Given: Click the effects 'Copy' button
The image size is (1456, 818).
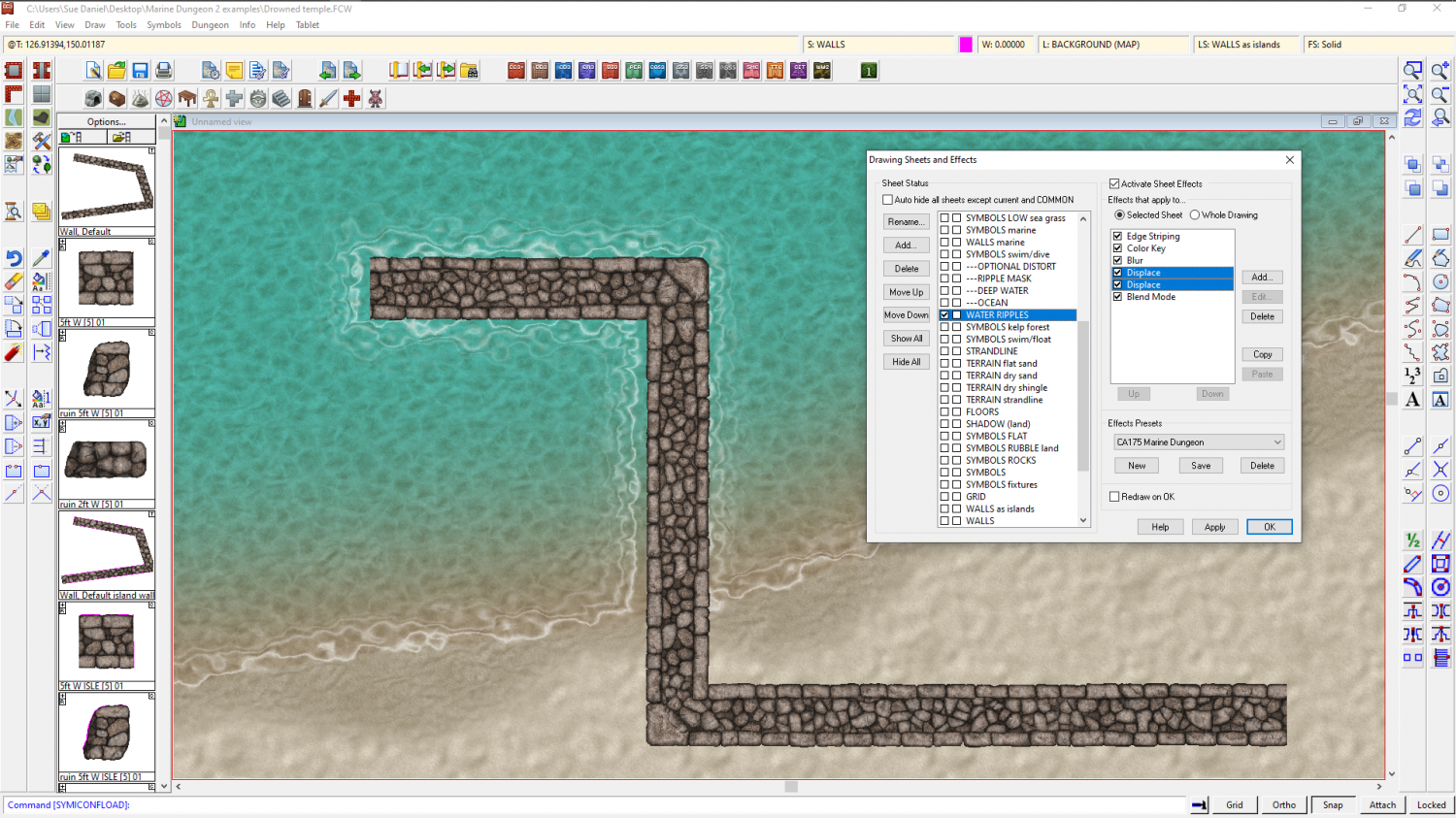Looking at the screenshot, I should 1262,355.
